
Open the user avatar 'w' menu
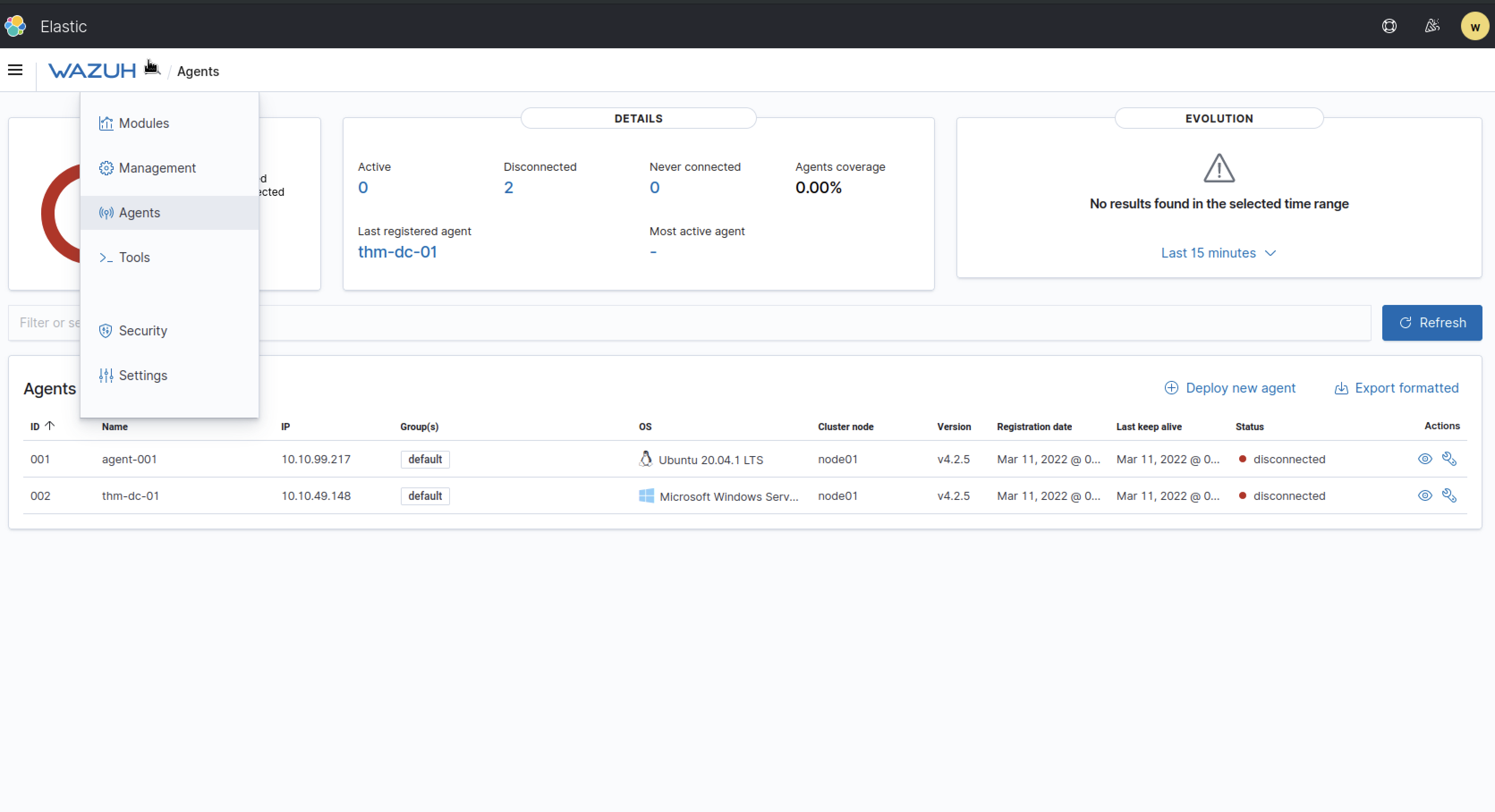(x=1475, y=26)
